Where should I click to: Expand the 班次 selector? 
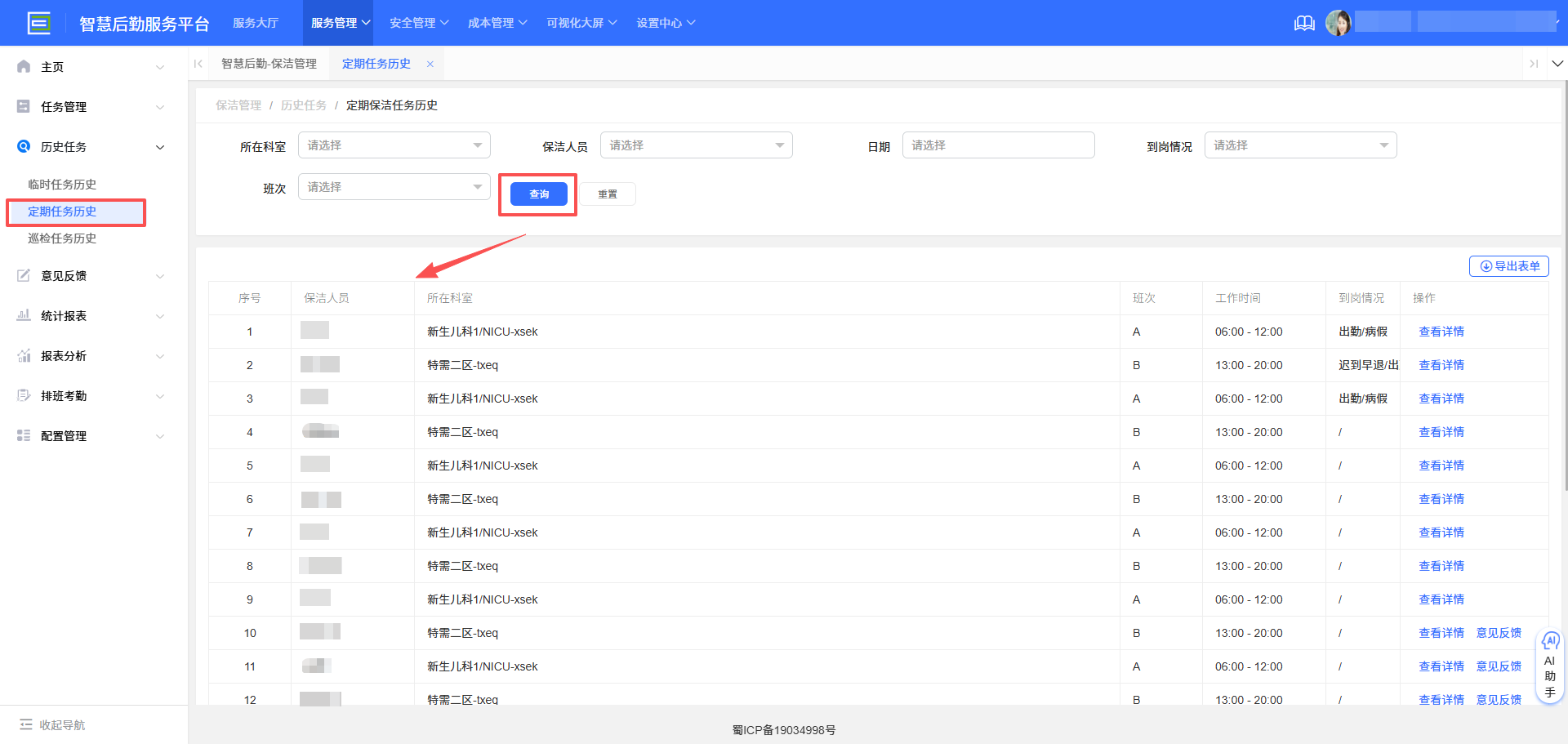[394, 186]
